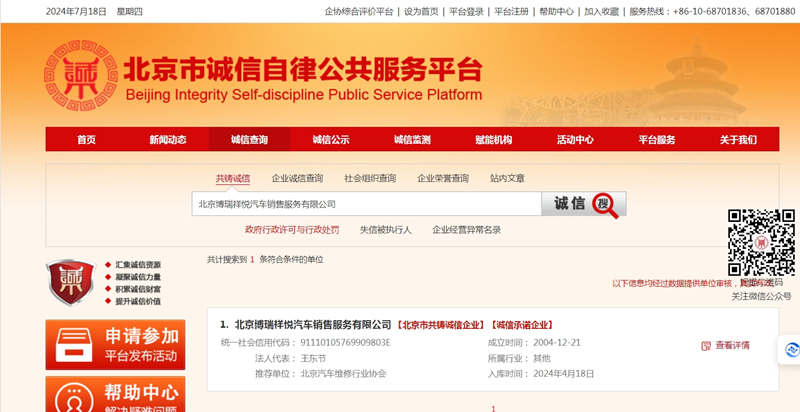Click 凝聚诚信力量 bullet text

point(138,277)
